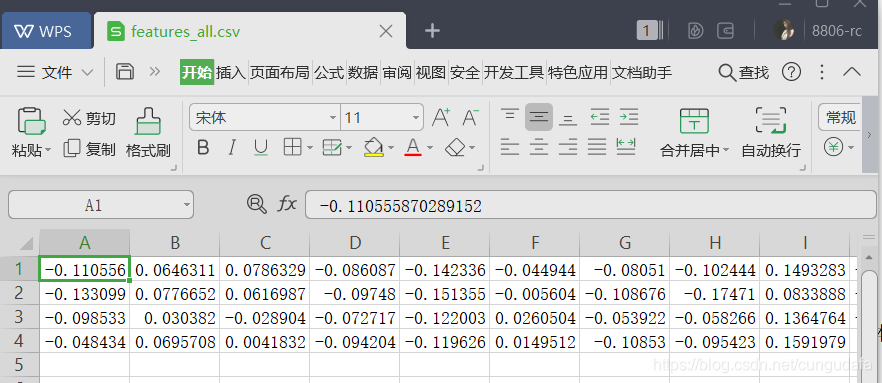Click the currency (¥) number format icon

833,147
